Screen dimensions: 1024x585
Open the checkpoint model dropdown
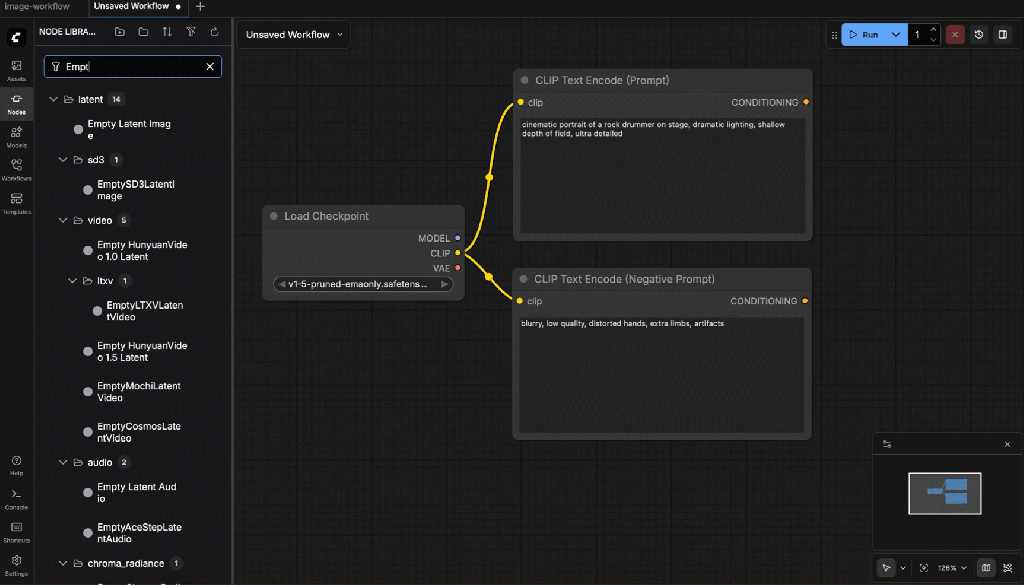point(362,284)
